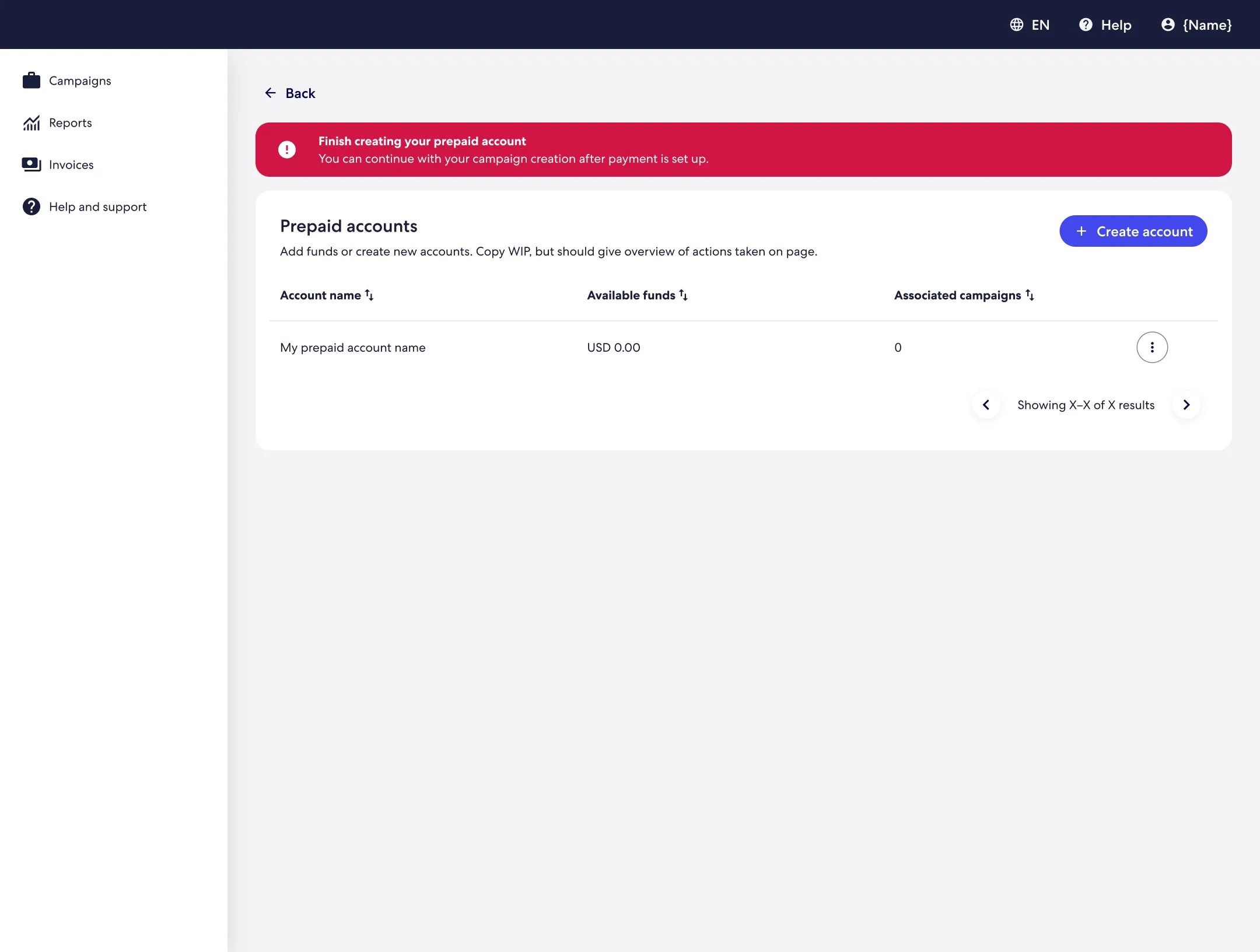Click the Prepaid accounts heading

pos(349,226)
